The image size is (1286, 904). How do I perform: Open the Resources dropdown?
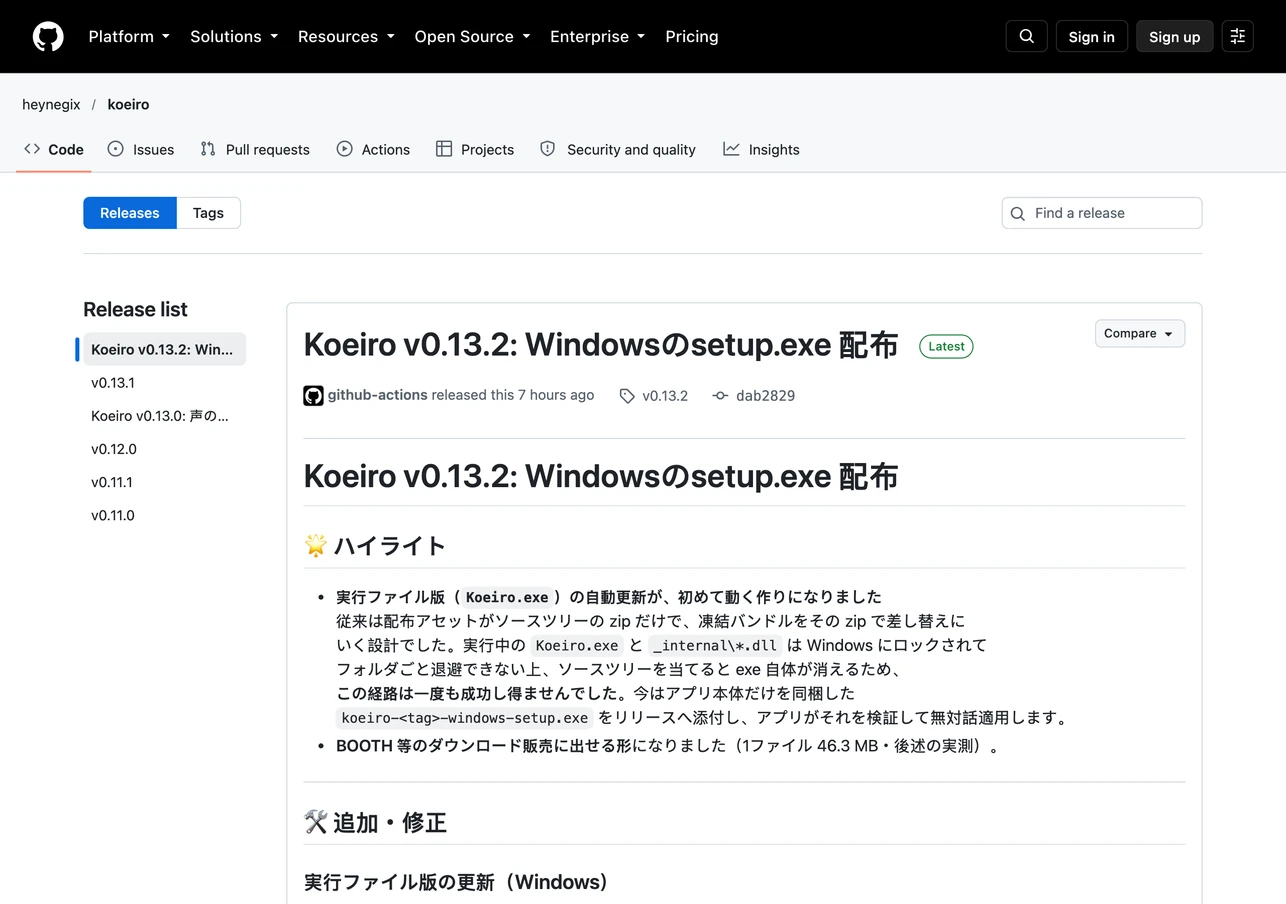pos(346,36)
